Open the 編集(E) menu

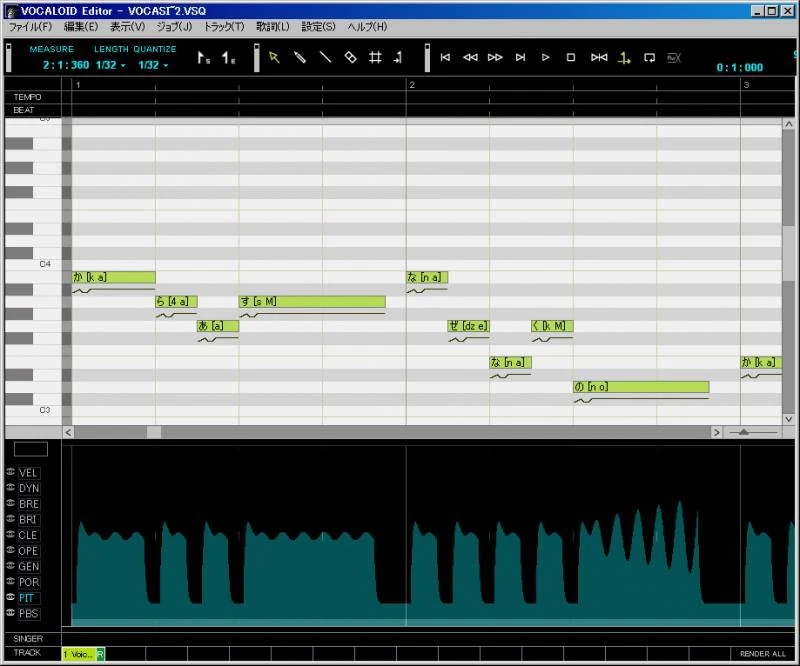[x=81, y=27]
